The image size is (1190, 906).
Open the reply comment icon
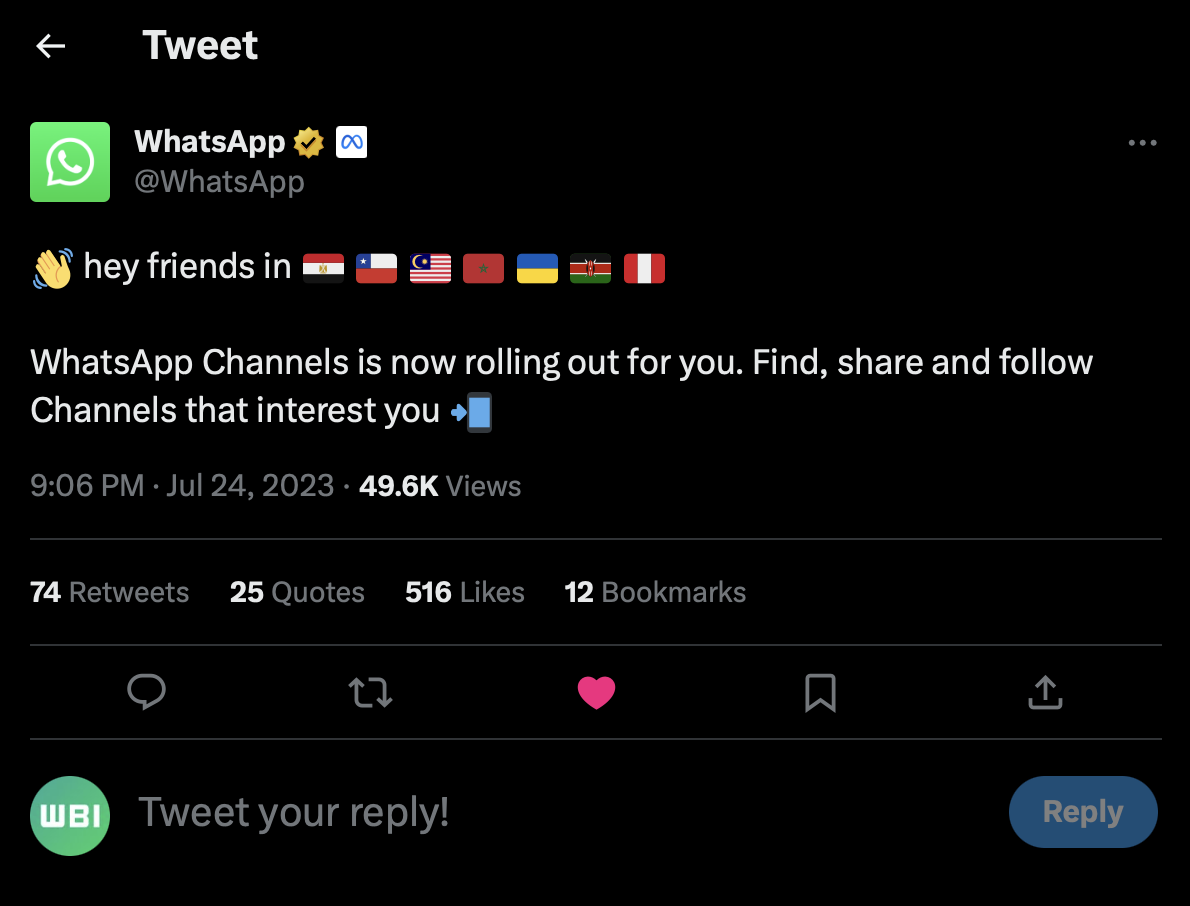[x=147, y=692]
